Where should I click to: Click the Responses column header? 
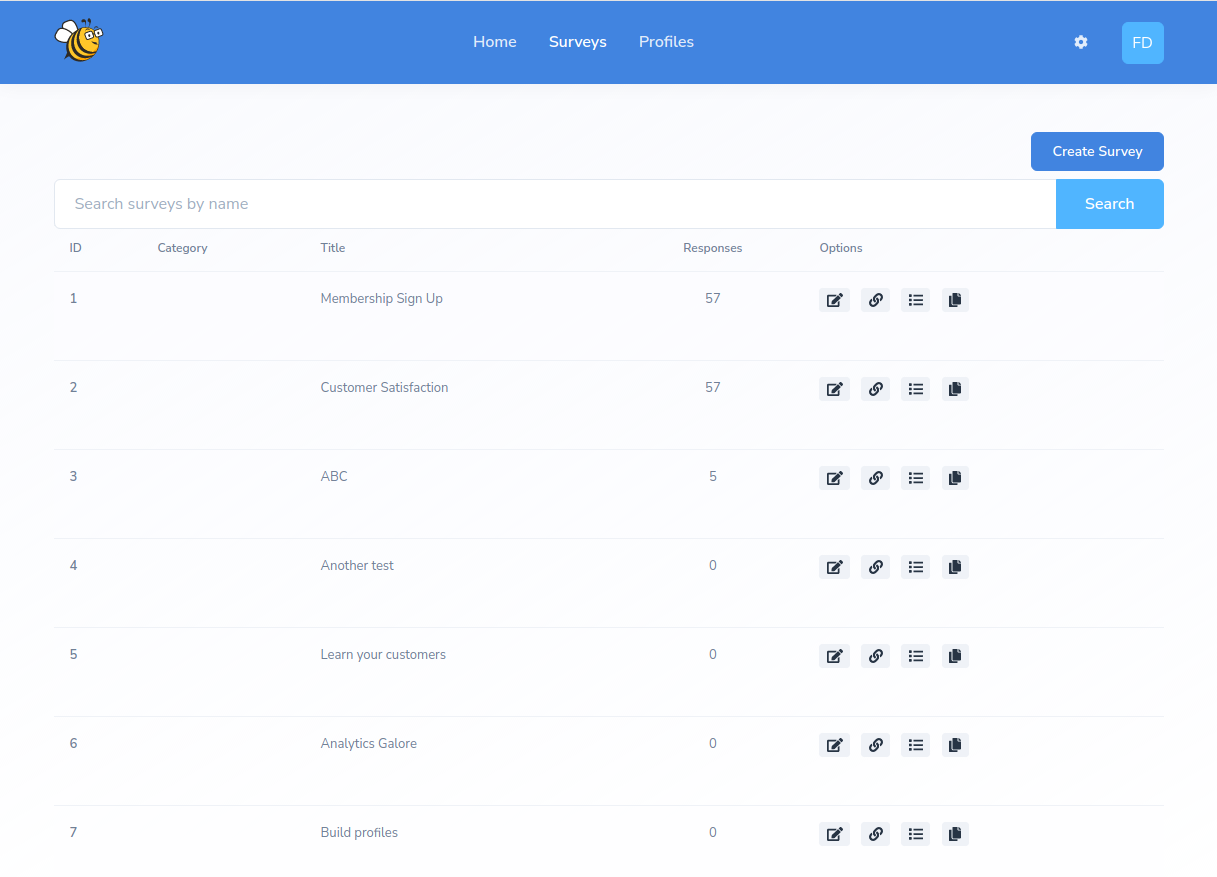coord(713,248)
